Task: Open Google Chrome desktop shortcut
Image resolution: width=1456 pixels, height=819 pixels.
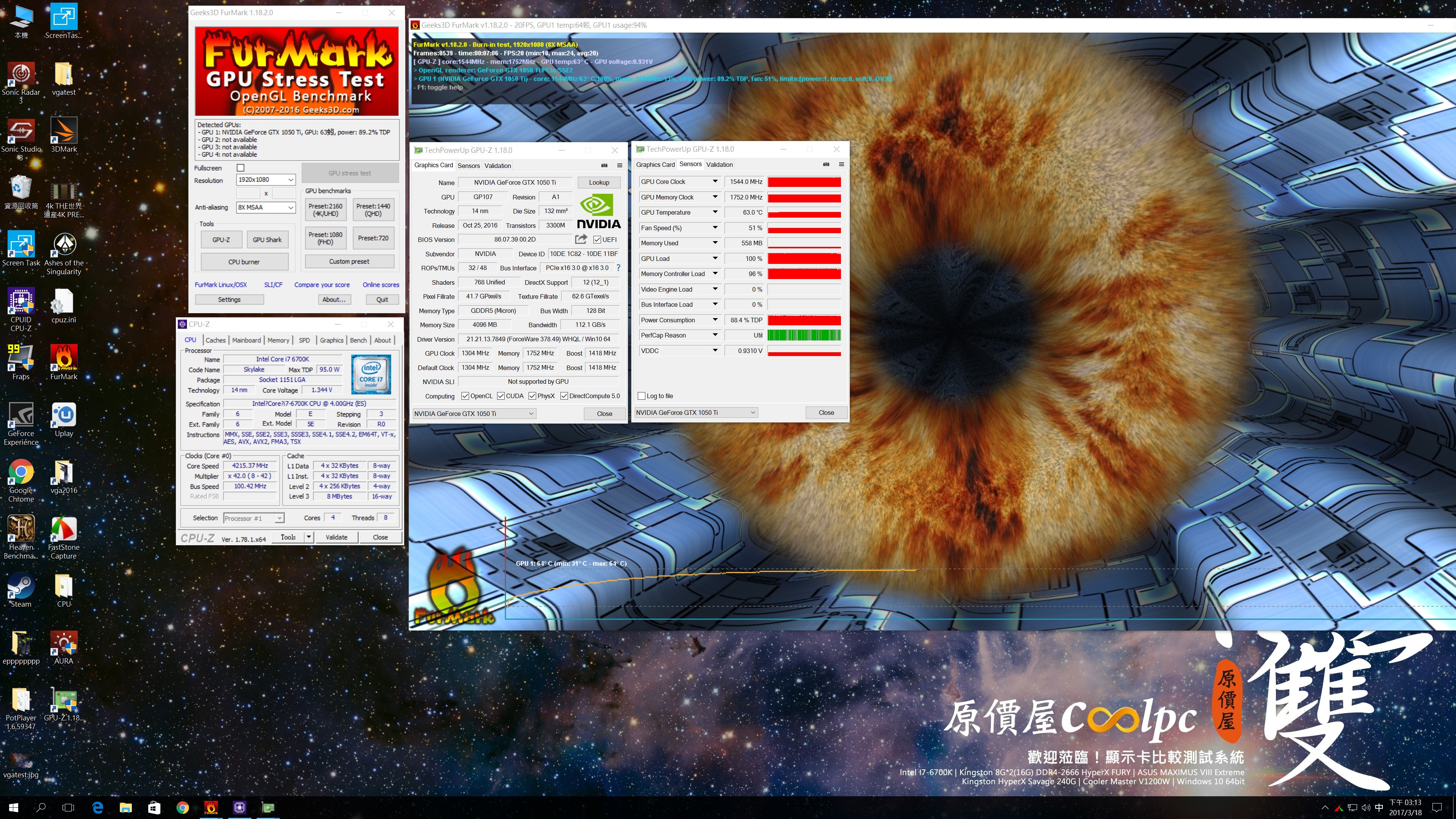Action: click(x=21, y=480)
